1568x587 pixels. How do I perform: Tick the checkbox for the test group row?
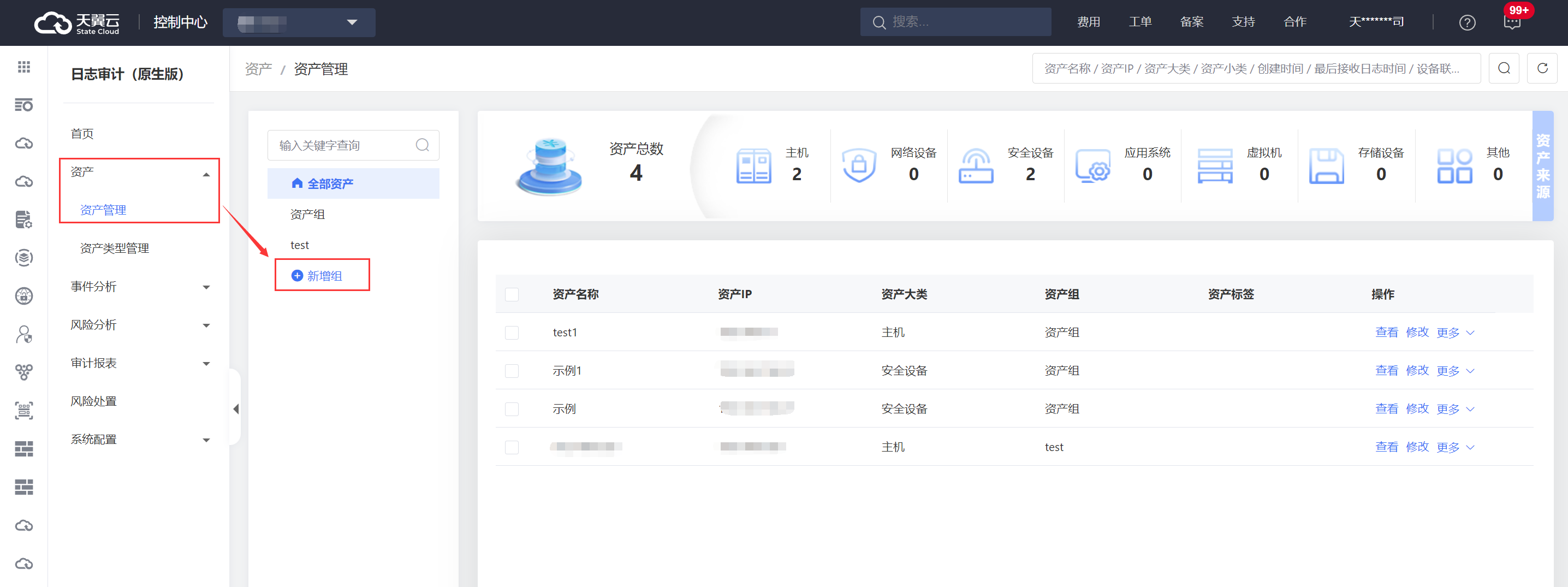click(x=512, y=447)
